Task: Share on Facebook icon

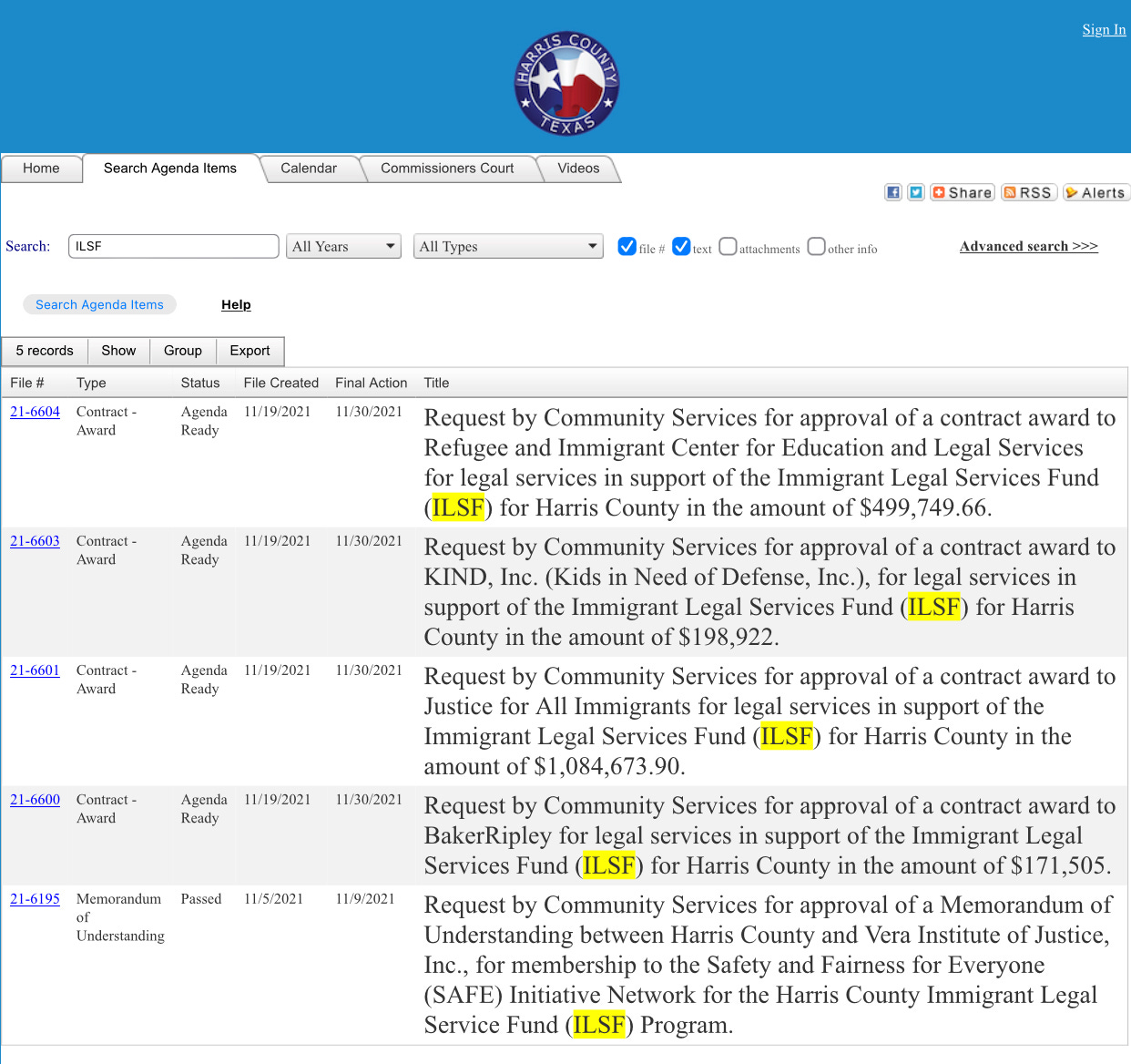Action: coord(893,192)
